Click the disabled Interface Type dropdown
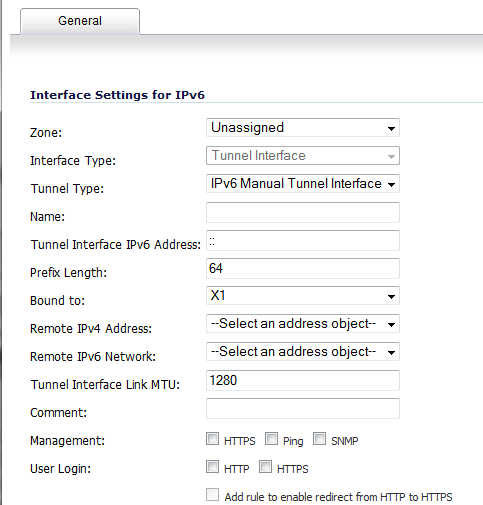 (x=303, y=156)
